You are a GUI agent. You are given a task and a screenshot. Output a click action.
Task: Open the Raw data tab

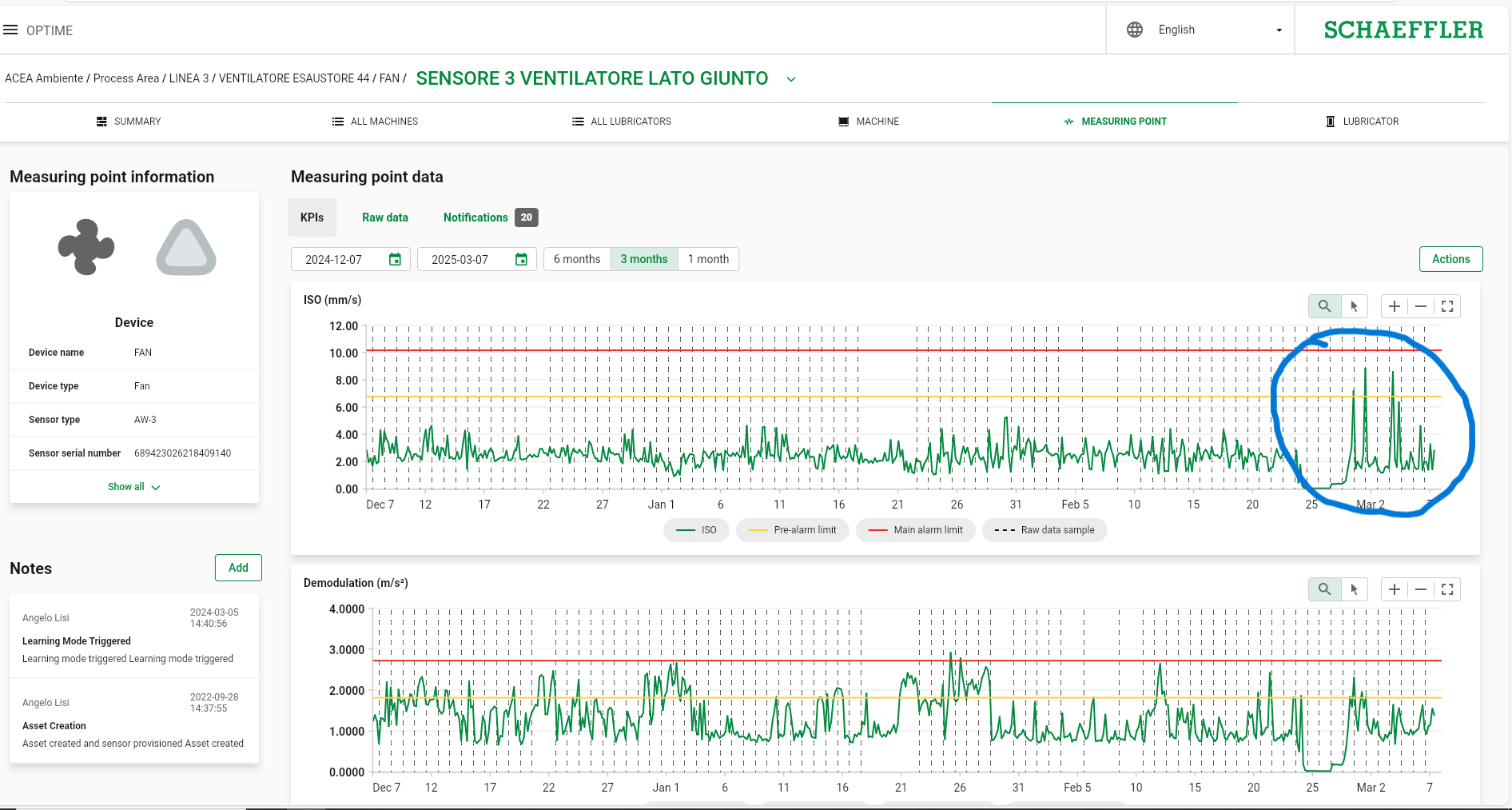[384, 217]
